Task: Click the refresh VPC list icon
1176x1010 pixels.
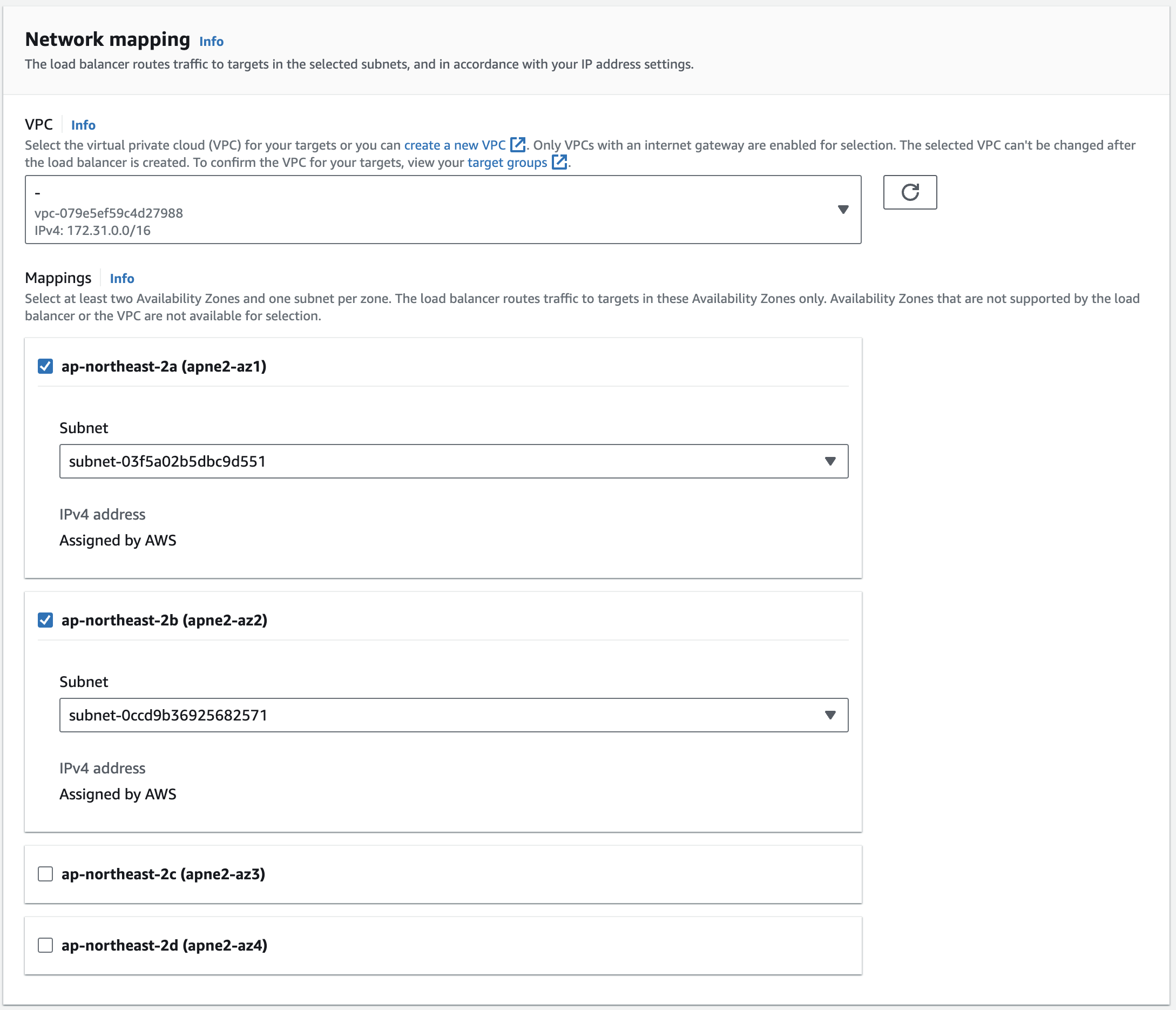Action: point(909,192)
